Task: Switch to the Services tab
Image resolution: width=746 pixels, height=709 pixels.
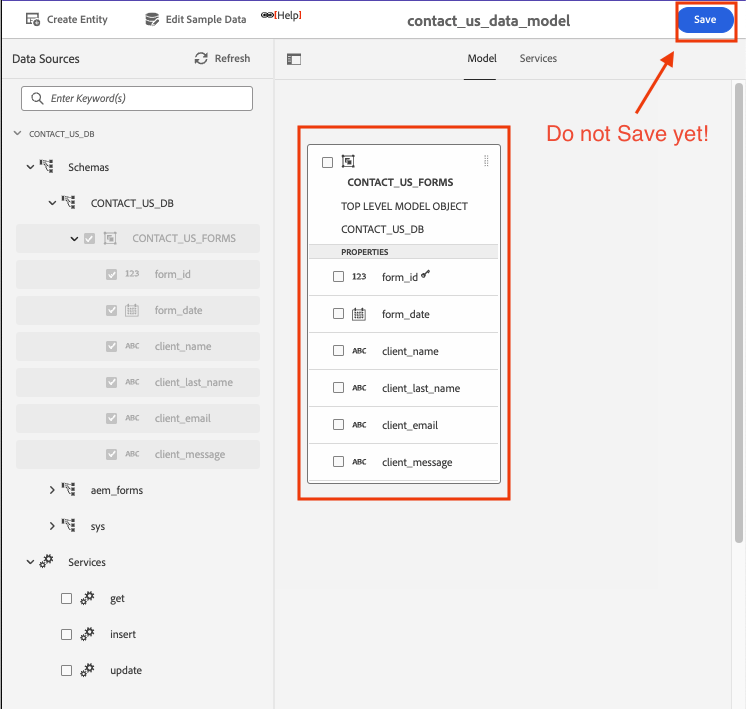Action: coord(538,59)
